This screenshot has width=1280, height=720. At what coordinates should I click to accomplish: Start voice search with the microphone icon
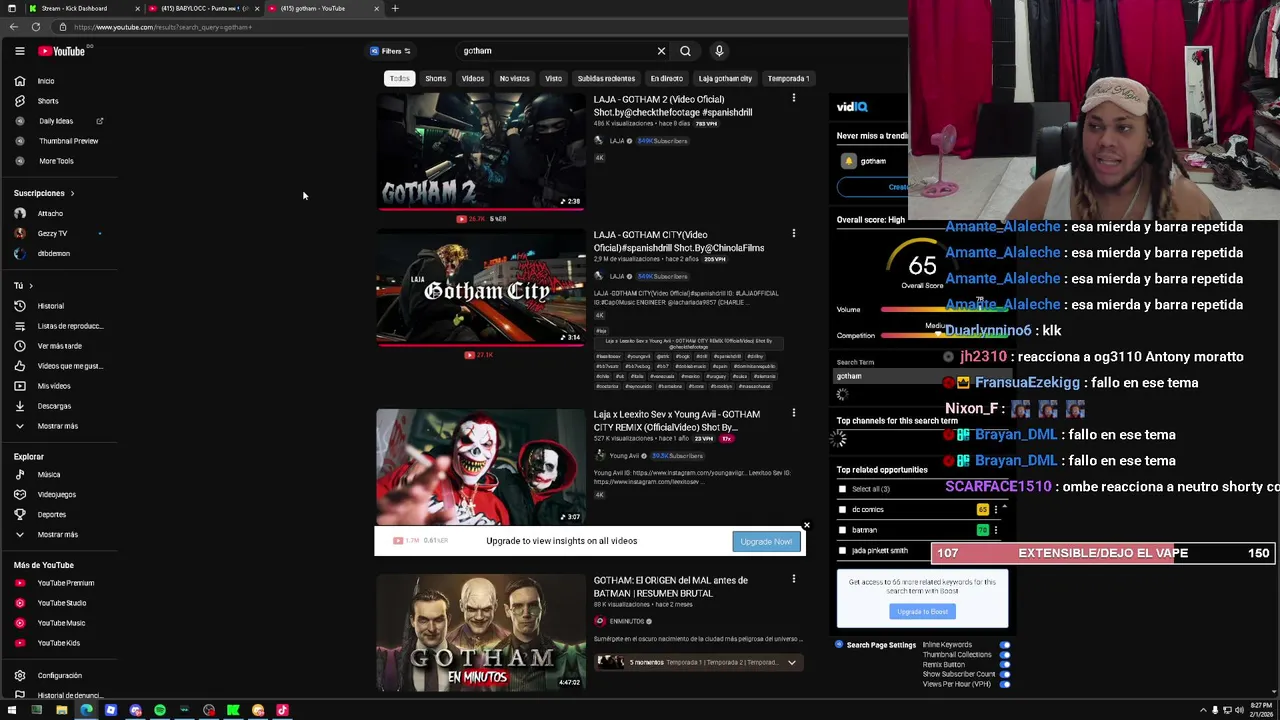(719, 51)
